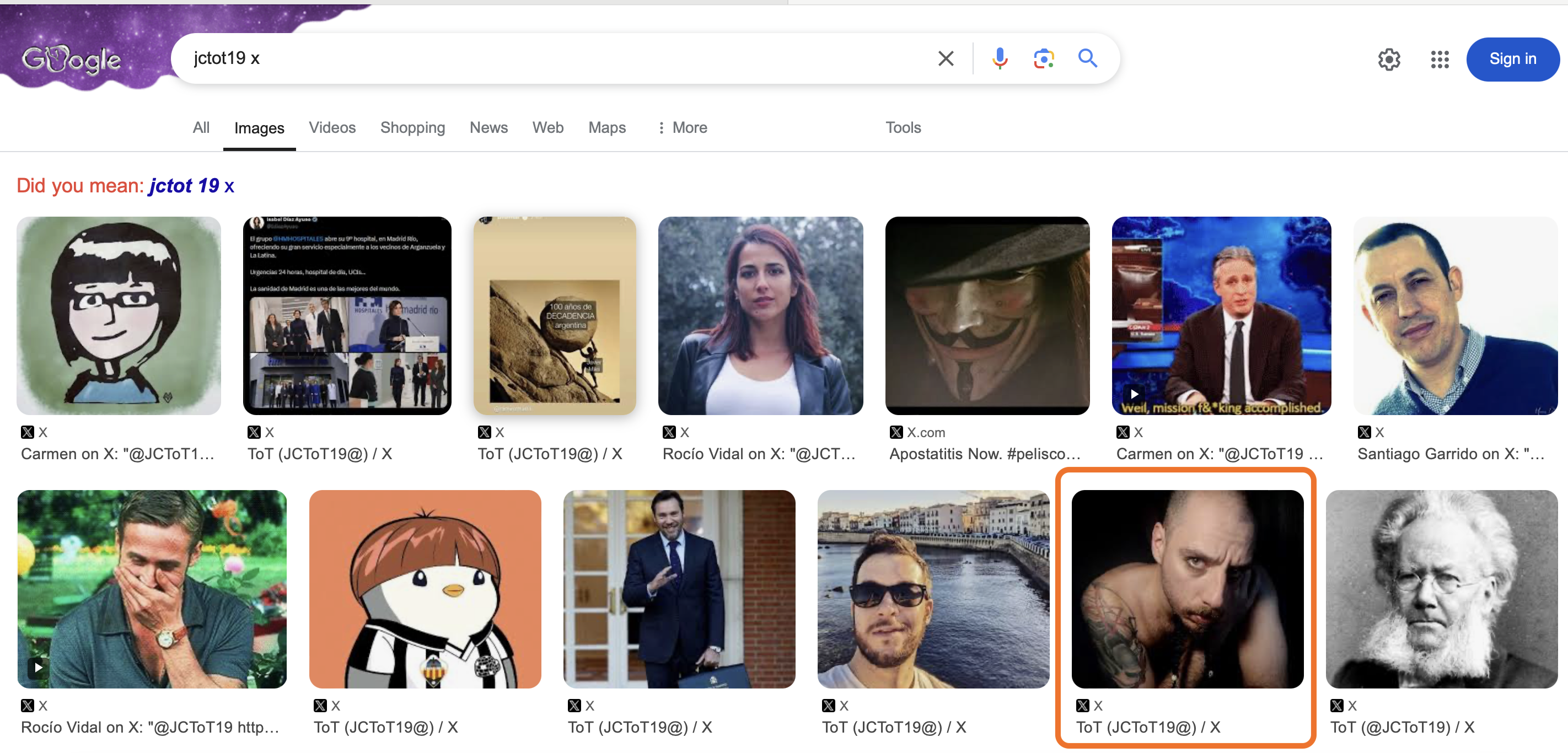Open the 'Rocío Vidal on X: "@JCToT19 http…' link
This screenshot has height=753, width=1568.
click(x=150, y=728)
